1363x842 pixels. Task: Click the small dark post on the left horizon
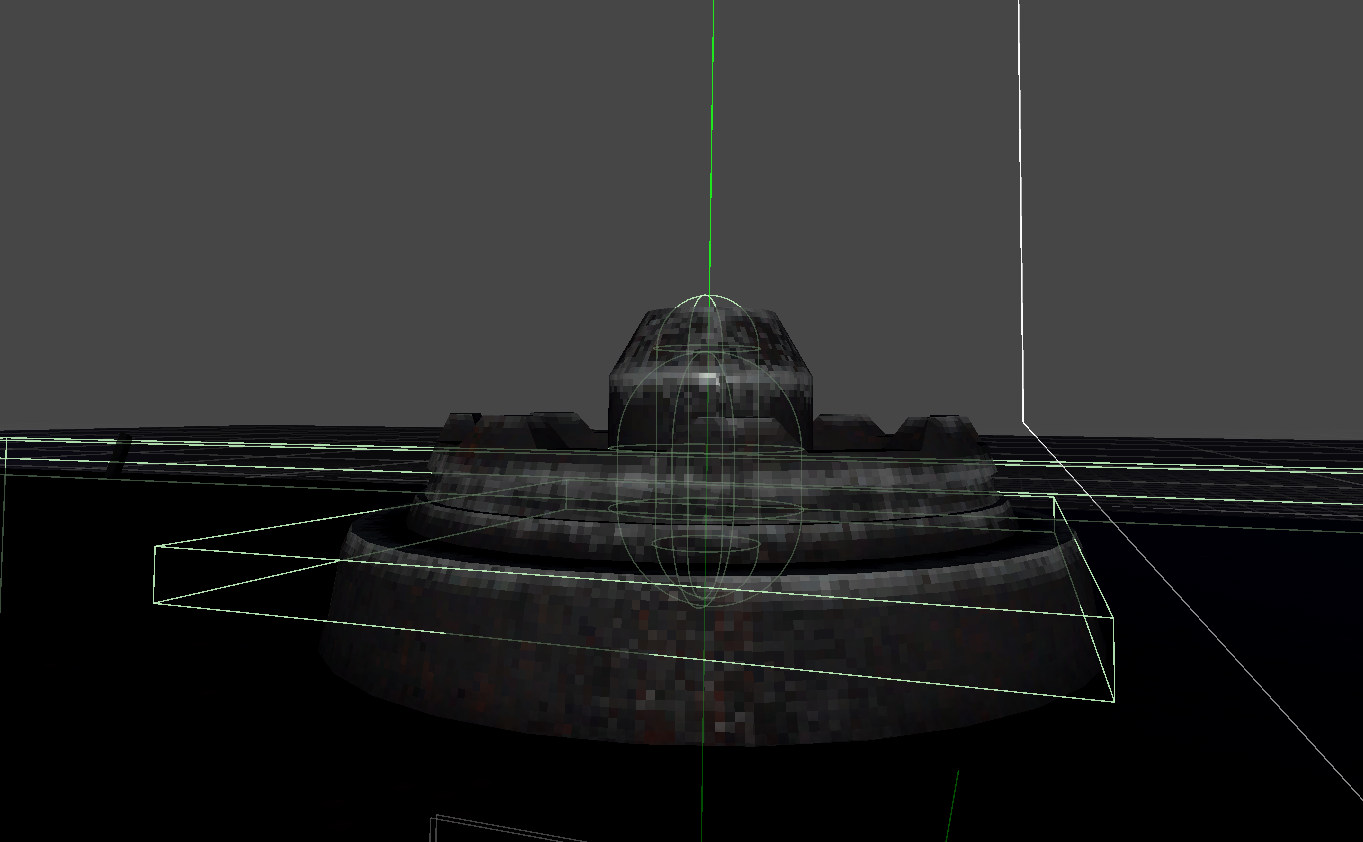[119, 452]
